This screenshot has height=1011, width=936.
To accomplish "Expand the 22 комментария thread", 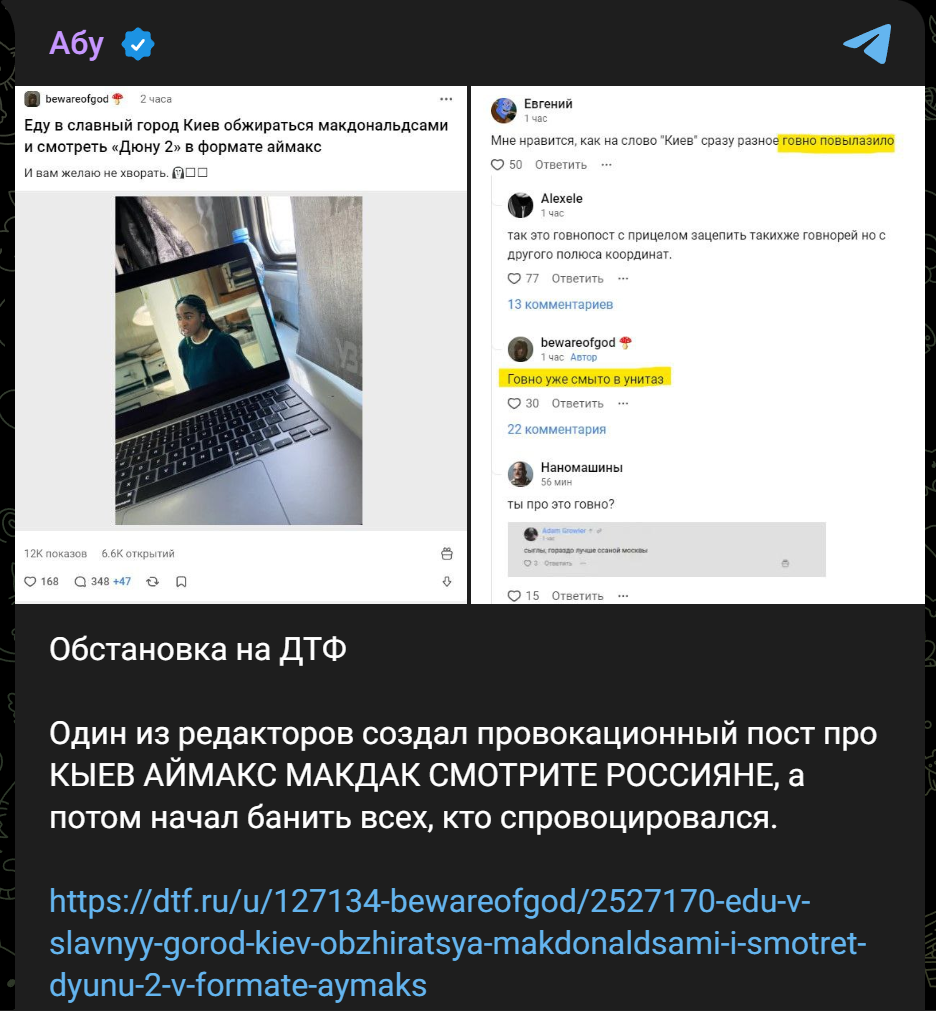I will coord(556,429).
